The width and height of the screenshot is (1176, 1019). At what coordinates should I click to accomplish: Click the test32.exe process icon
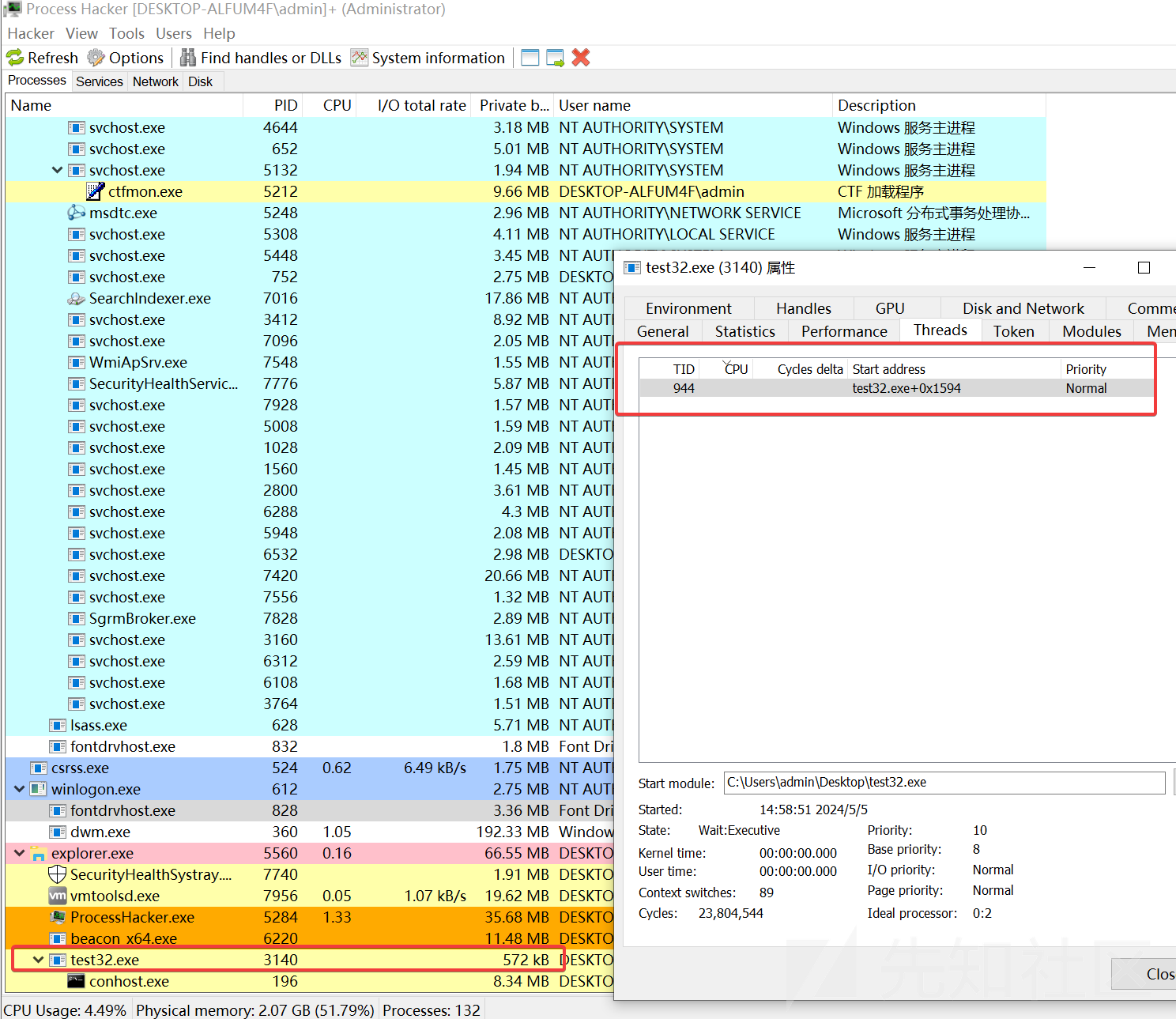pos(58,960)
